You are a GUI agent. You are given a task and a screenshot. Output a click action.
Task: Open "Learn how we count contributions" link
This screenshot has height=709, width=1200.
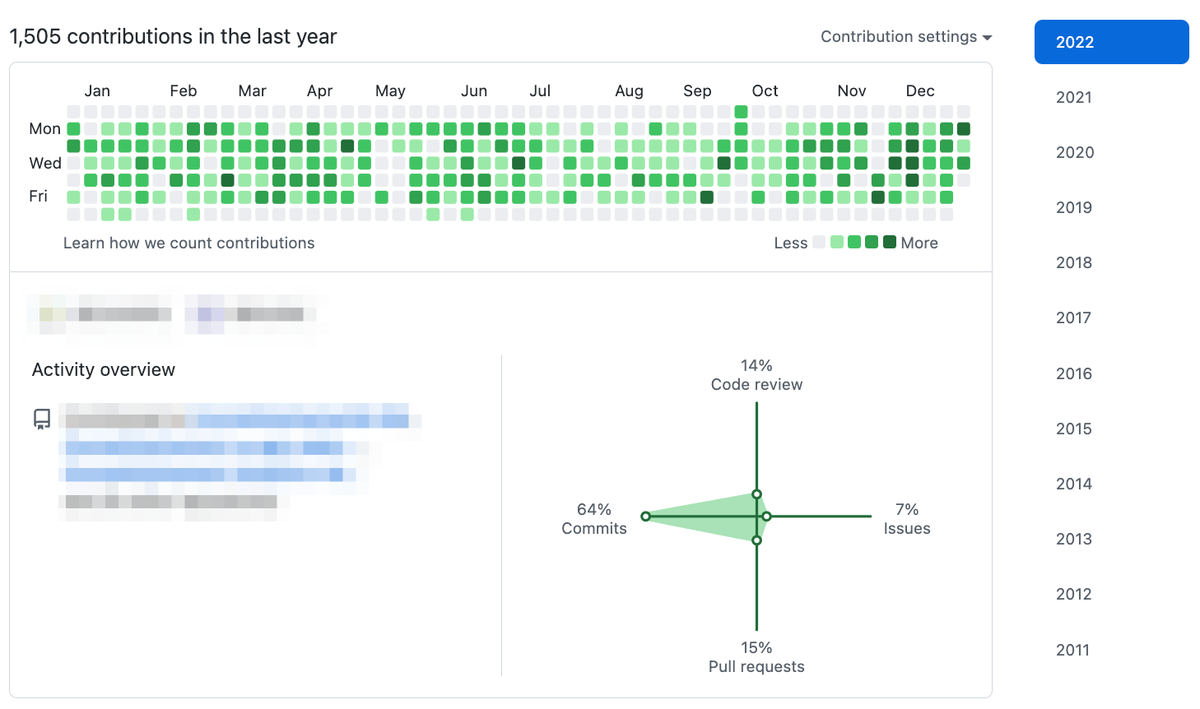click(189, 243)
